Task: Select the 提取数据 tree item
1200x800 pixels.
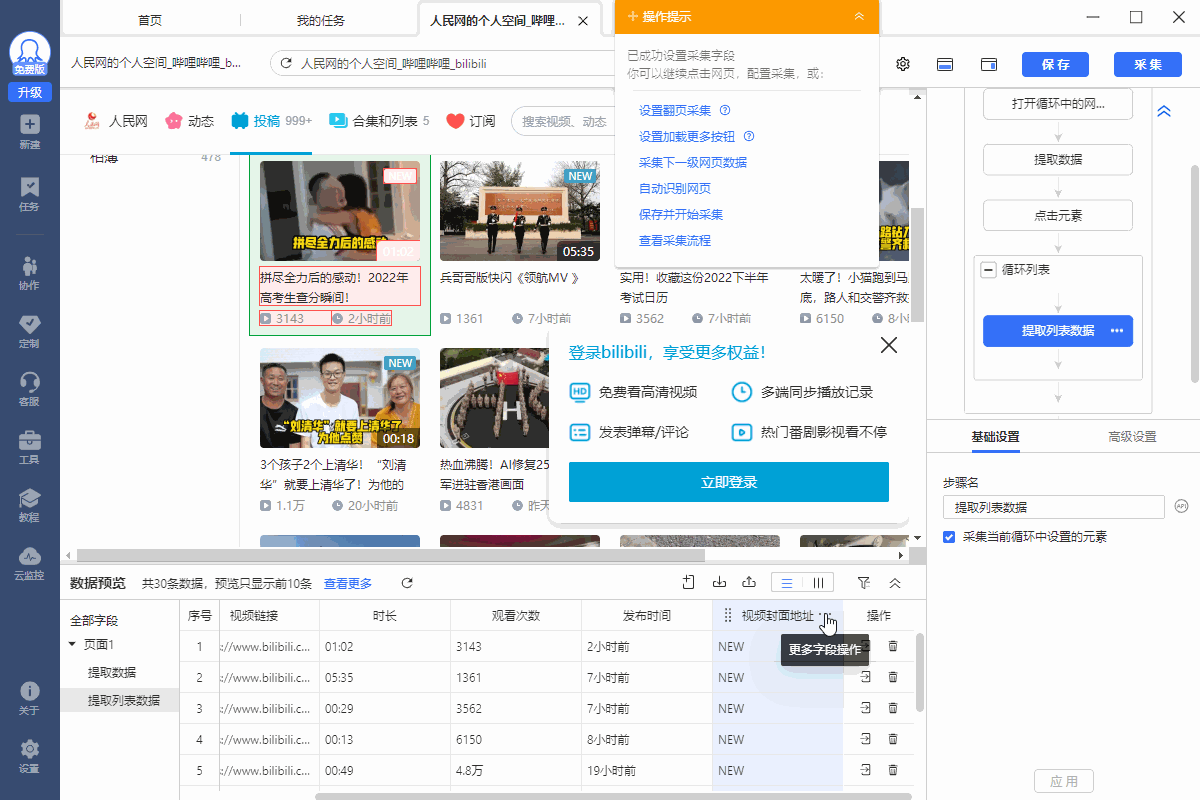Action: [111, 672]
